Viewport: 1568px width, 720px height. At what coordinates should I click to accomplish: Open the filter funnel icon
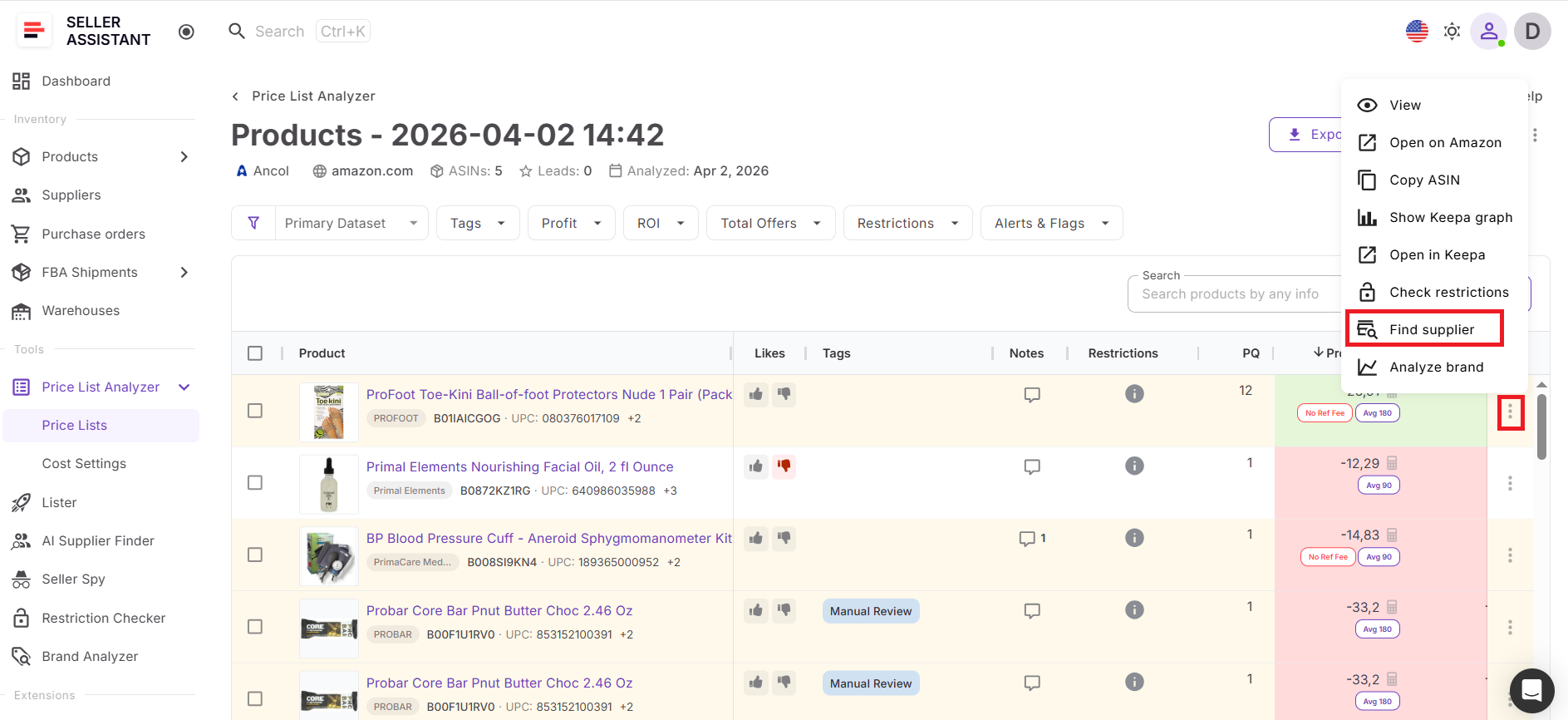click(x=253, y=223)
